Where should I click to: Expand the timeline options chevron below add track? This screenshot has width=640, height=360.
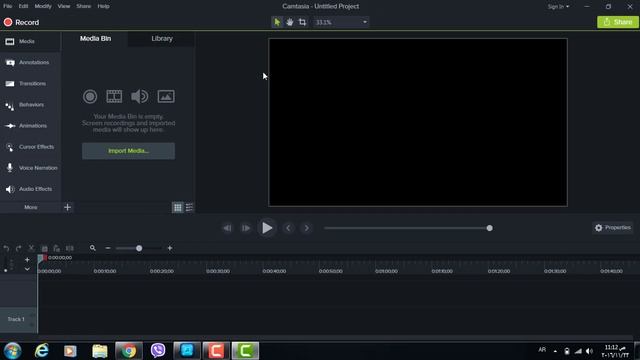[x=27, y=269]
